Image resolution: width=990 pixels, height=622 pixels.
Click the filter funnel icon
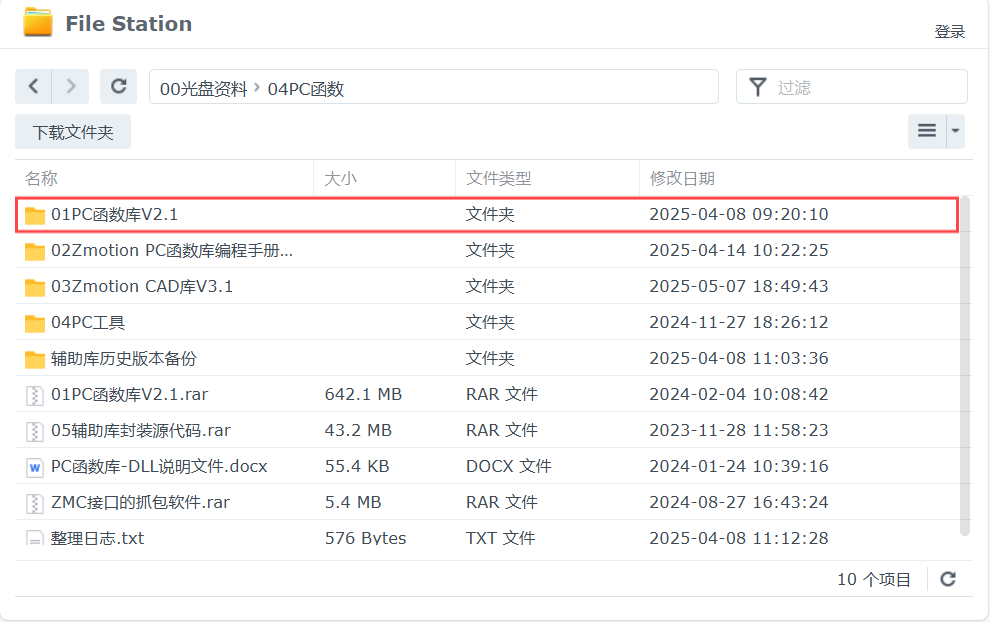(x=758, y=87)
